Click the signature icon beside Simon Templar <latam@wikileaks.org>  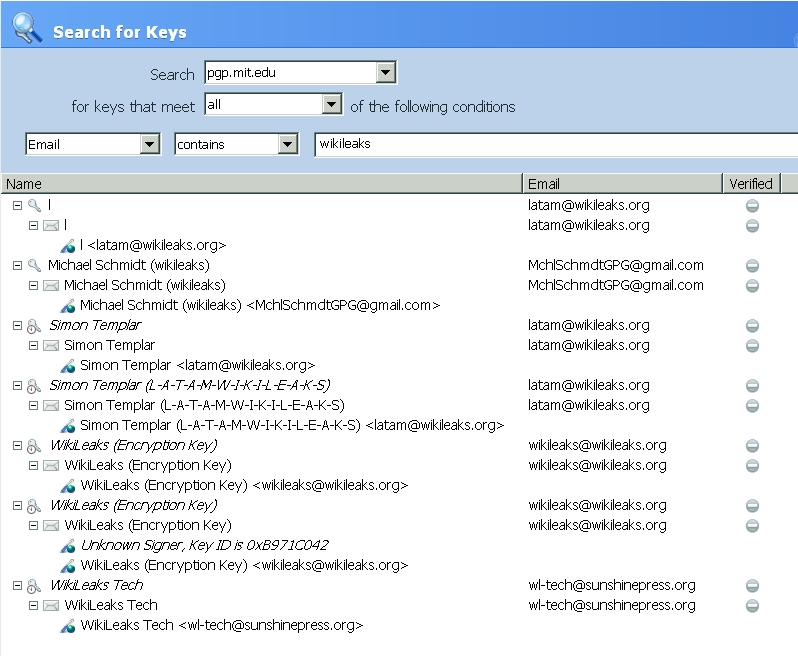coord(68,366)
